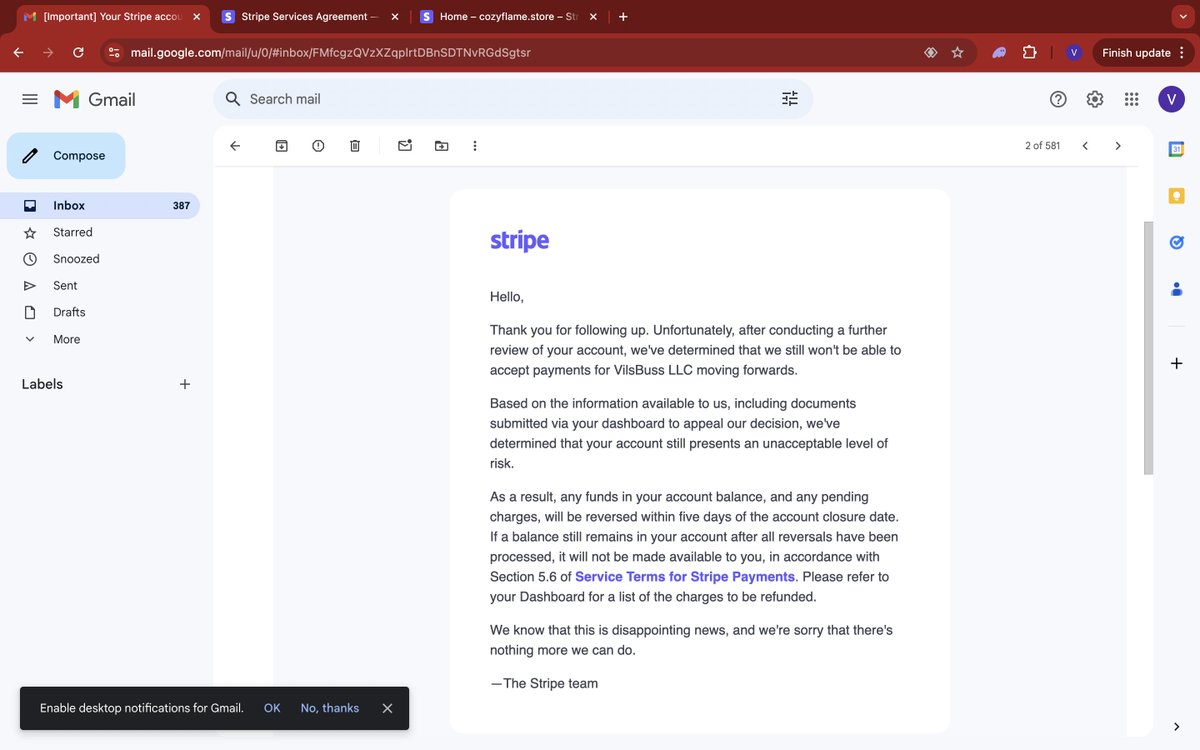1200x750 pixels.
Task: Go to the newer email arrow
Action: [x=1085, y=146]
